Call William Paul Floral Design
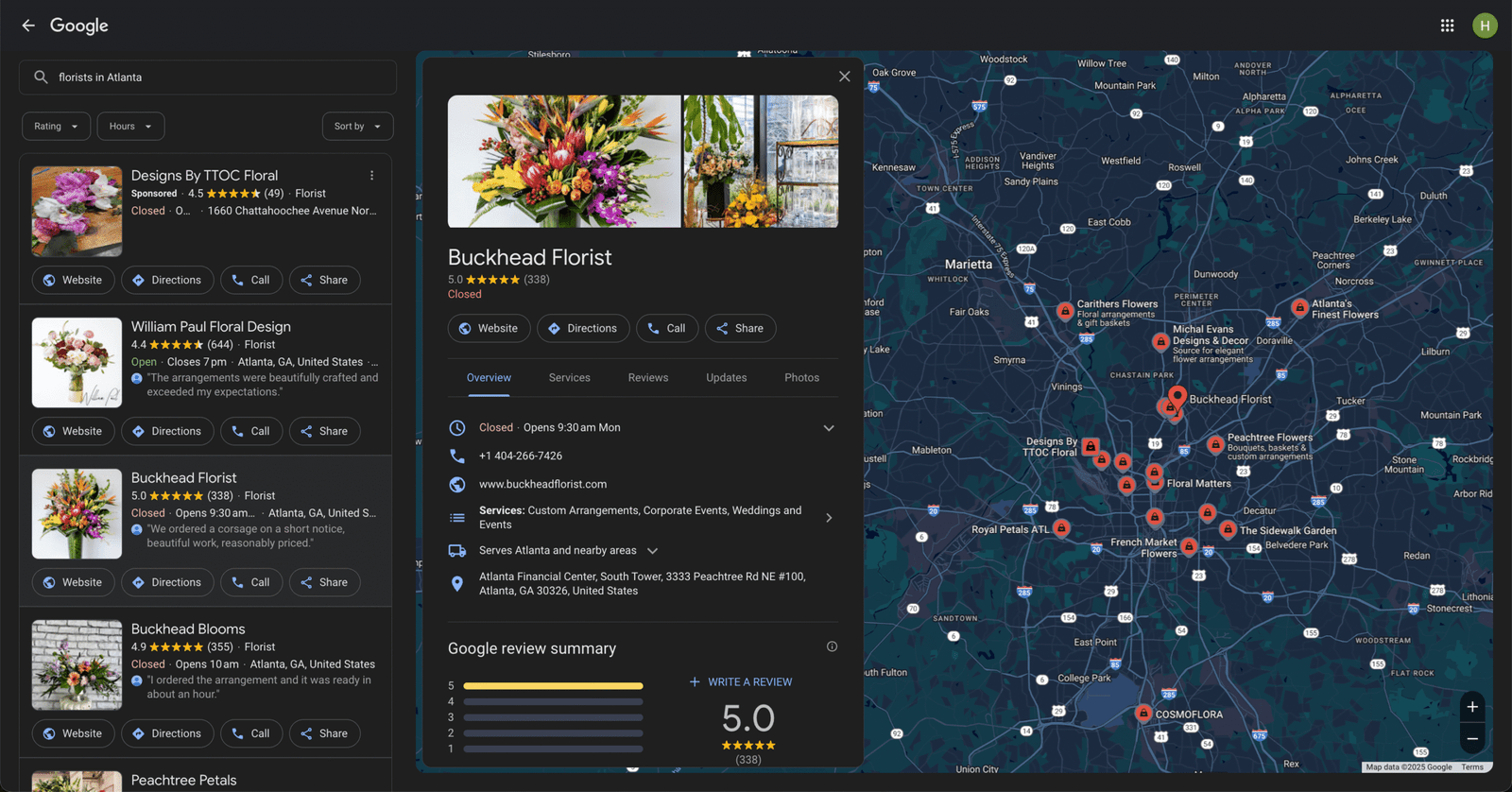The image size is (1512, 792). pyautogui.click(x=251, y=431)
